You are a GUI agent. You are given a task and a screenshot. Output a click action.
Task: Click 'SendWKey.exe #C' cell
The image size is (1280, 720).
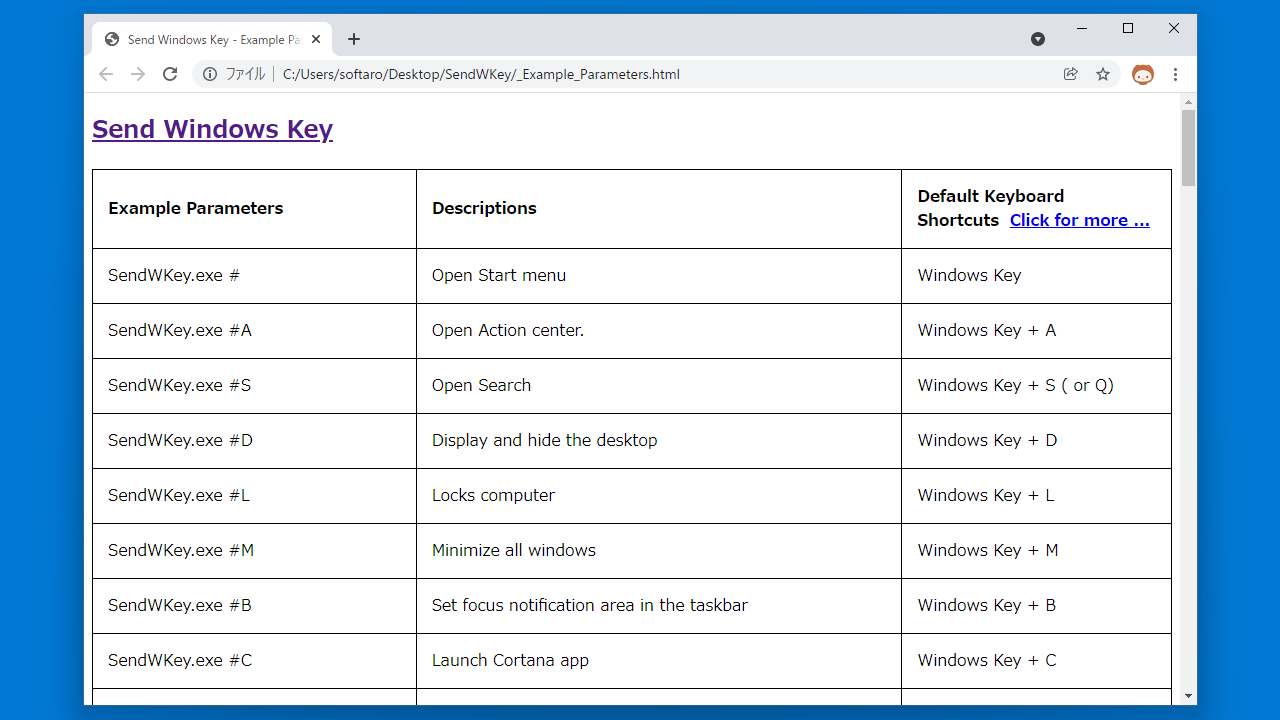point(254,661)
